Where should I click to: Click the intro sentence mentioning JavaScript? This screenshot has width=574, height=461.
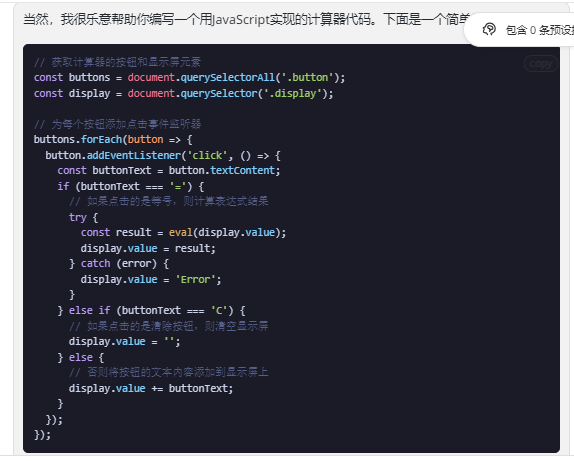(x=247, y=19)
